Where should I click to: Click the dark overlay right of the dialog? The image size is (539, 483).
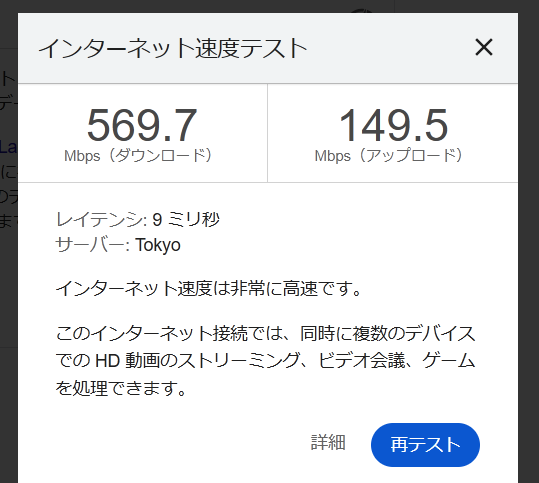coord(529,241)
